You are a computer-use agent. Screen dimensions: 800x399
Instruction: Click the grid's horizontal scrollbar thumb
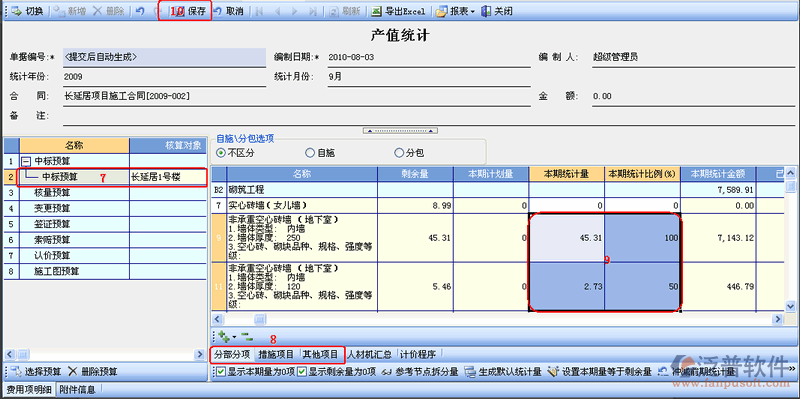point(260,319)
